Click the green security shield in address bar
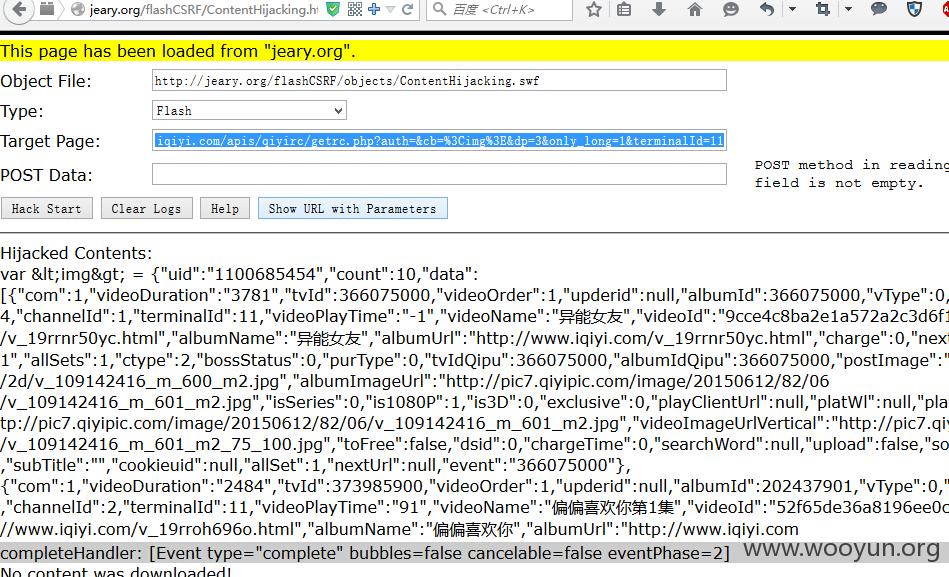This screenshot has height=577, width=949. (332, 9)
